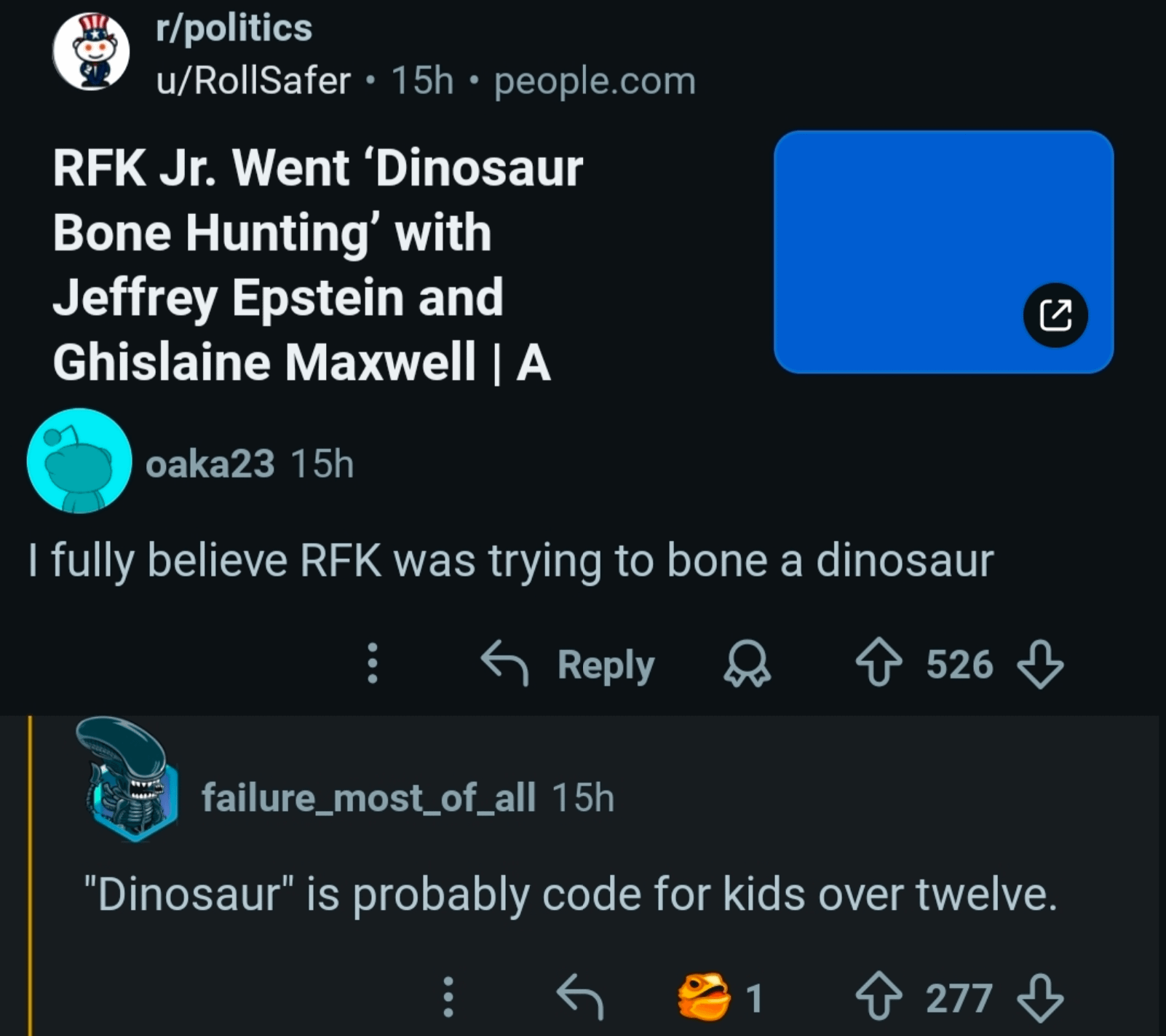The image size is (1166, 1036).
Task: Click the orange award badge on reply
Action: [x=705, y=997]
